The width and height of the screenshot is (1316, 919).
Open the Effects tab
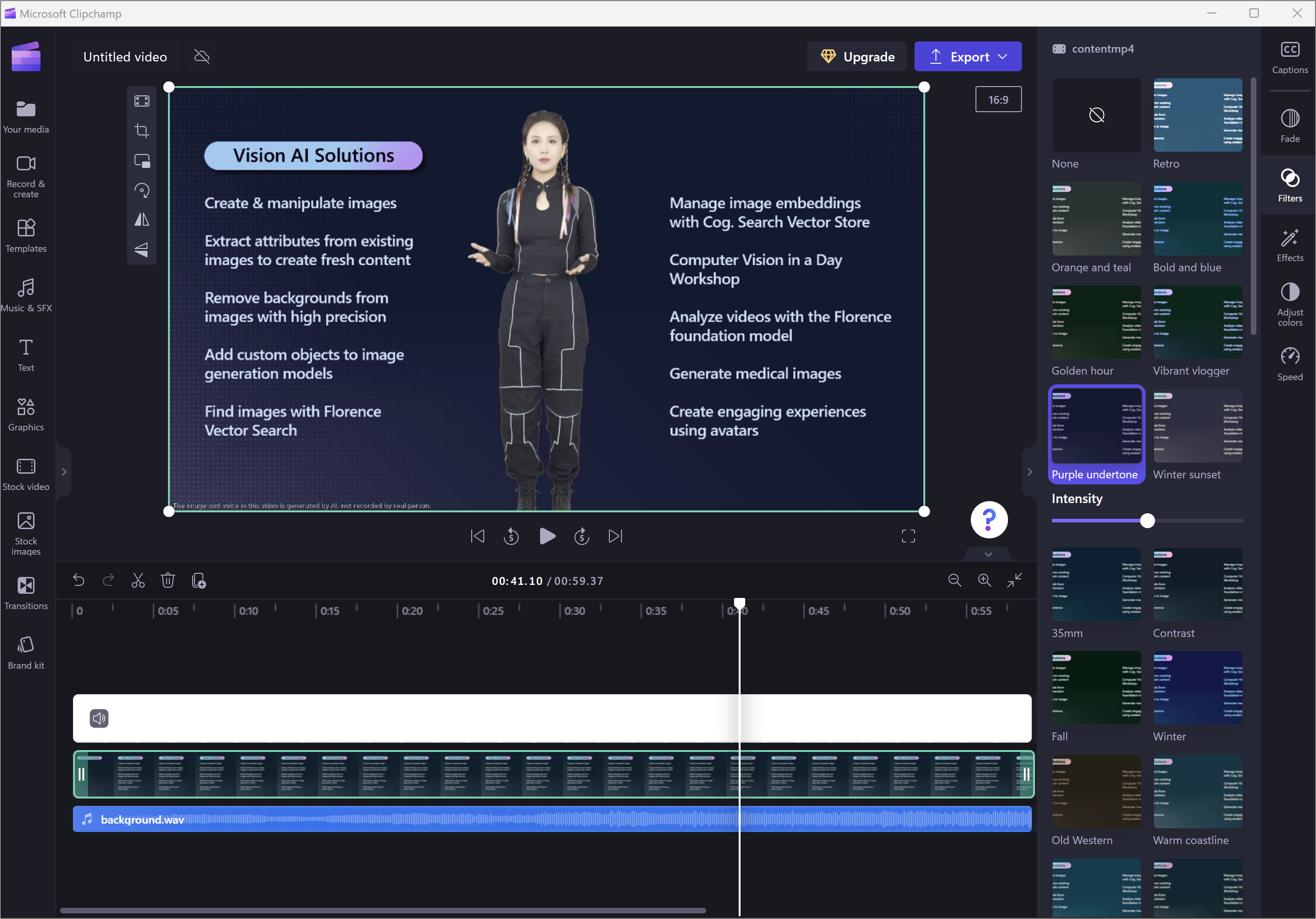click(1289, 245)
